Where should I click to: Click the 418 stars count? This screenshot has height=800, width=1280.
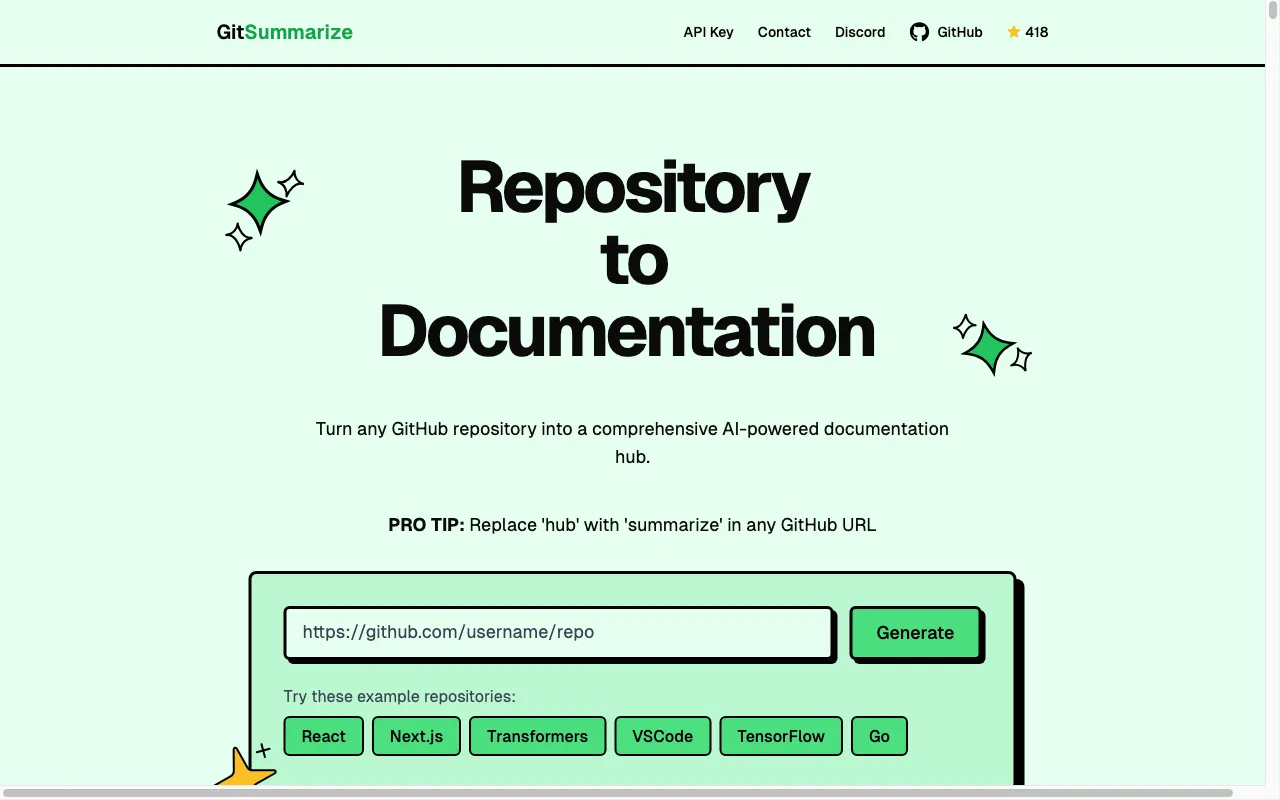pyautogui.click(x=1037, y=32)
